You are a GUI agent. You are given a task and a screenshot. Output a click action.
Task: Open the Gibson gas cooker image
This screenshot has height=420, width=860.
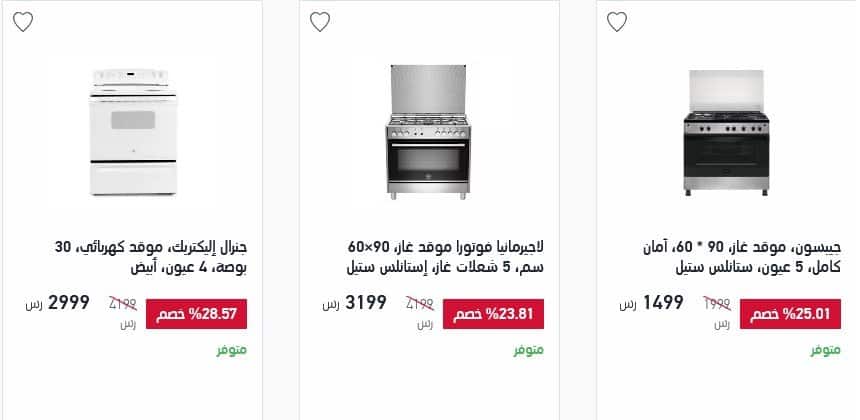pyautogui.click(x=726, y=132)
